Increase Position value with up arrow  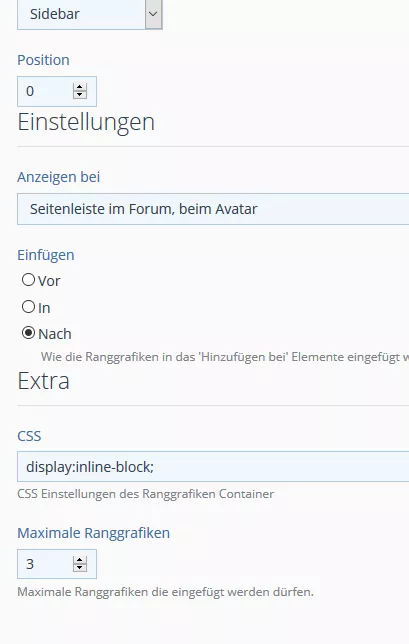click(x=80, y=87)
